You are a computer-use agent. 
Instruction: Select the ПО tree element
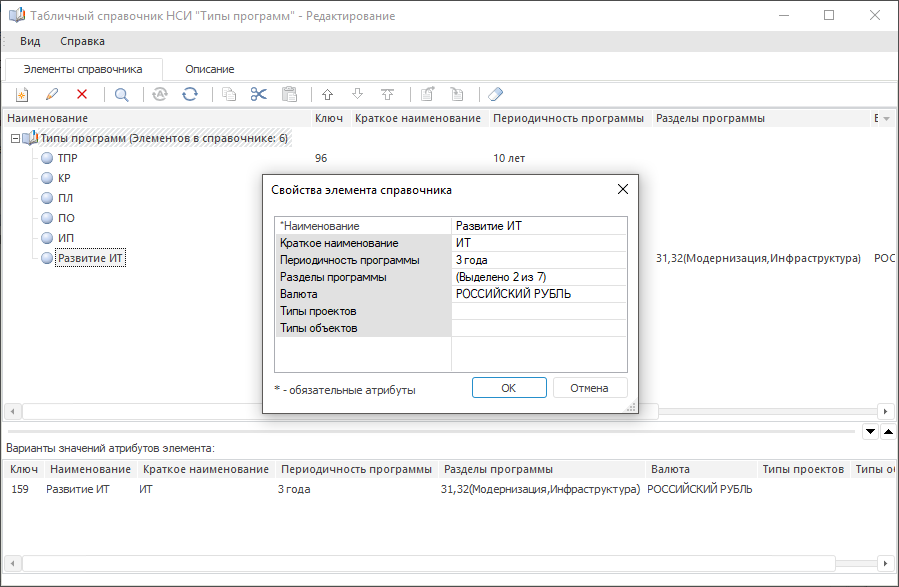66,218
